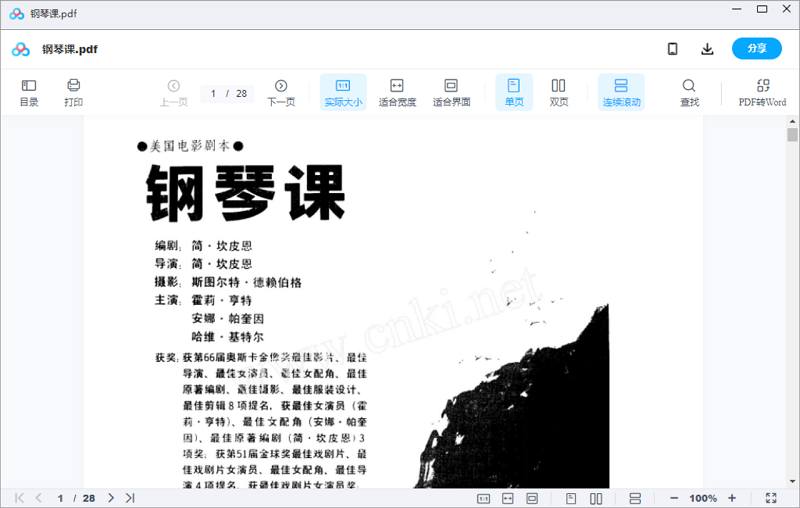This screenshot has width=800, height=508.
Task: Go to next page with 下一页
Action: [281, 92]
